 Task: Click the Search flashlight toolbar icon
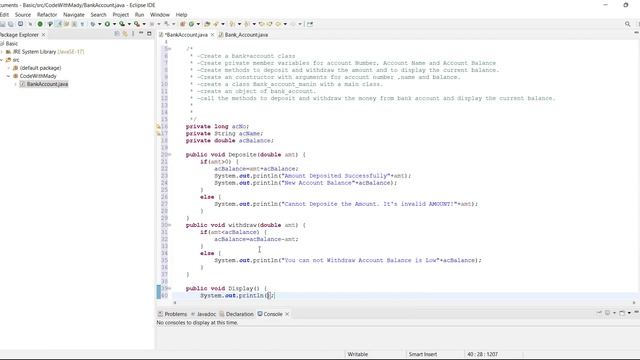click(x=216, y=24)
